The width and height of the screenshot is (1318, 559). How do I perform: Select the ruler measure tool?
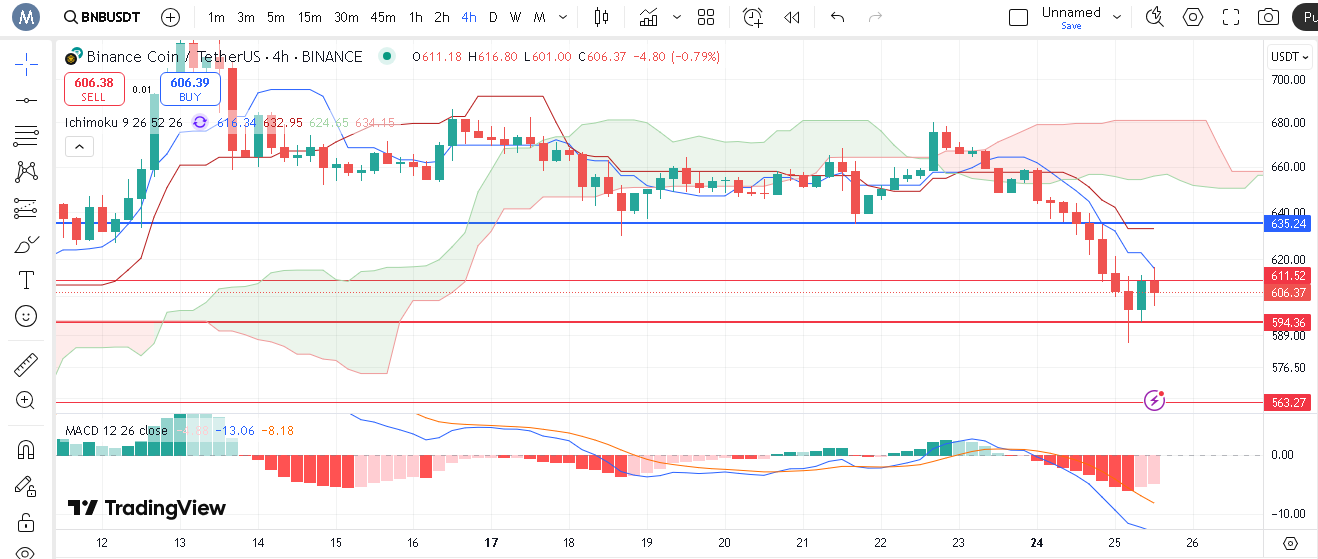click(27, 364)
